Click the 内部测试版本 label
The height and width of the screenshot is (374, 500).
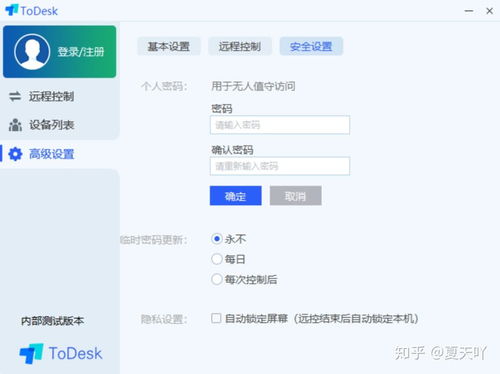(x=52, y=321)
